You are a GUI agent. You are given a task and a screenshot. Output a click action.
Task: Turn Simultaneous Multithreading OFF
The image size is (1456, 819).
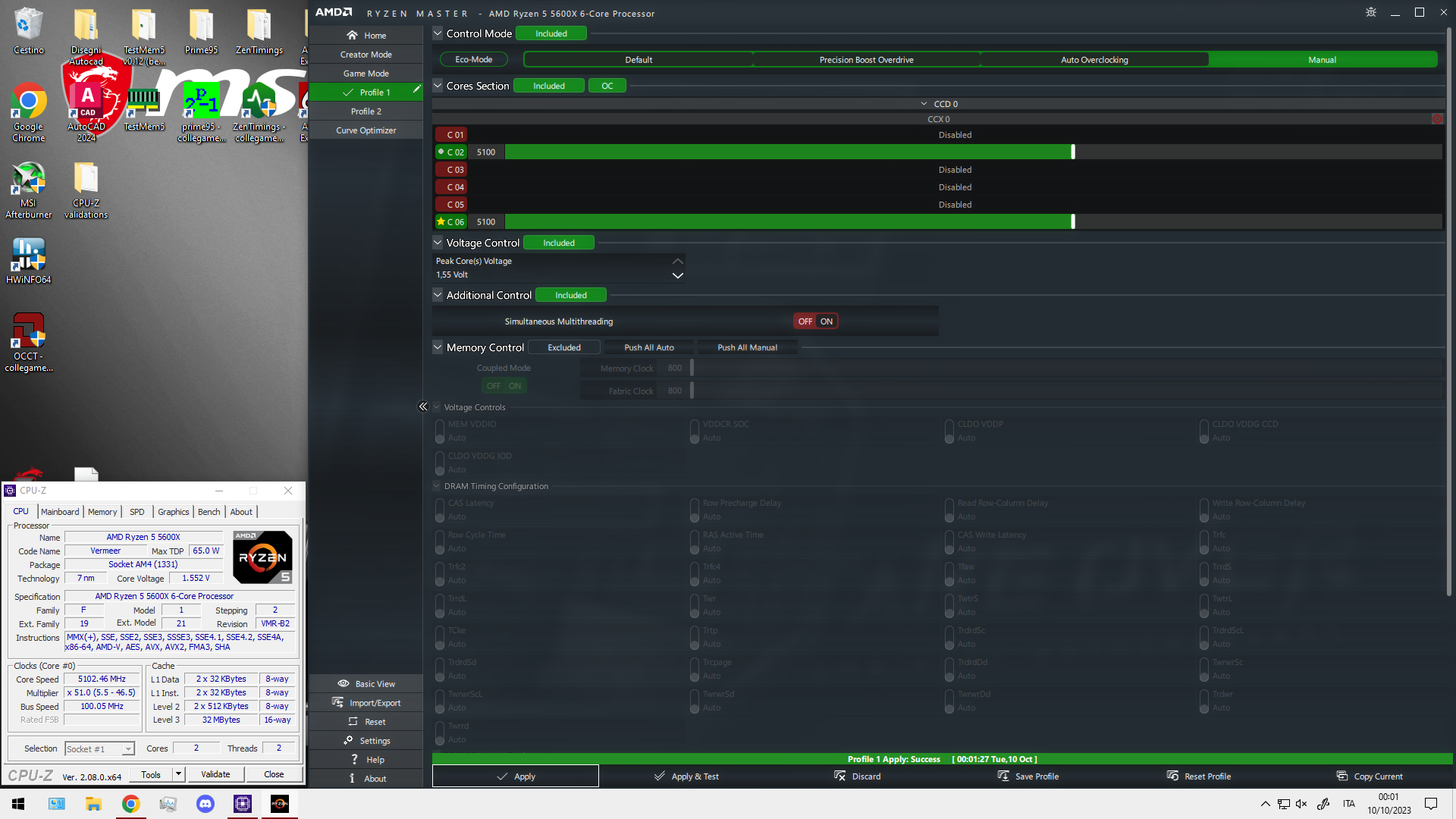pos(805,322)
